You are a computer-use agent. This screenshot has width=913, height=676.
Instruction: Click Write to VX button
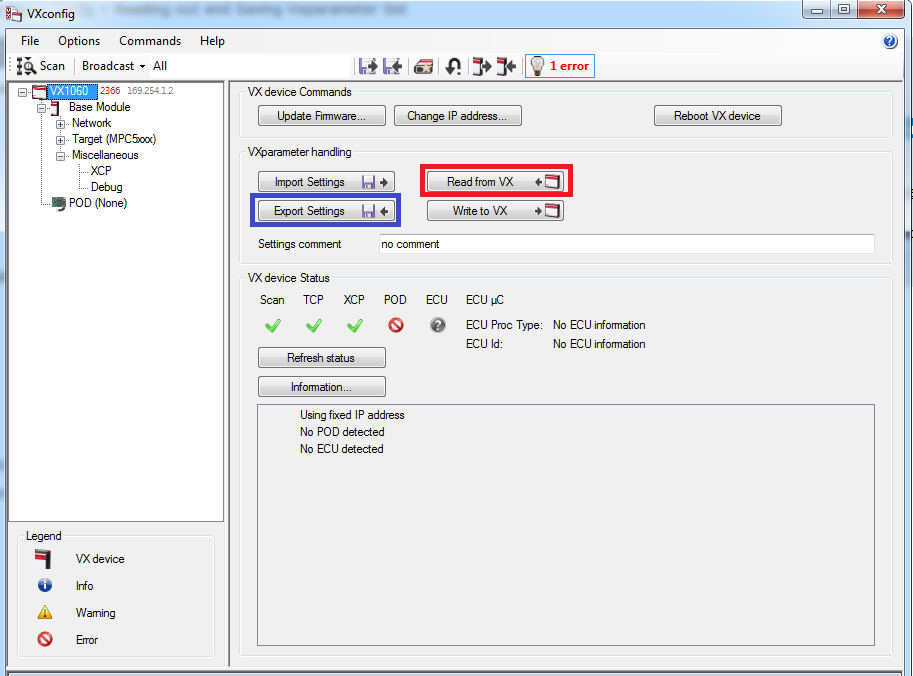pyautogui.click(x=496, y=211)
